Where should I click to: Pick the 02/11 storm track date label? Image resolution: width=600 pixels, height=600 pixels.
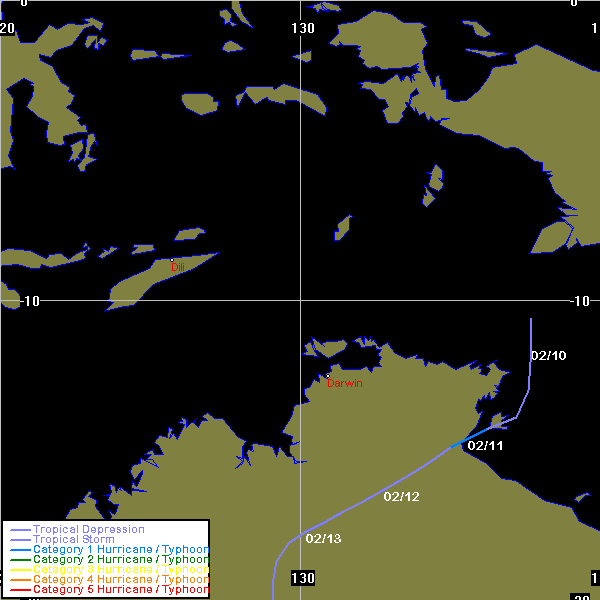click(485, 446)
